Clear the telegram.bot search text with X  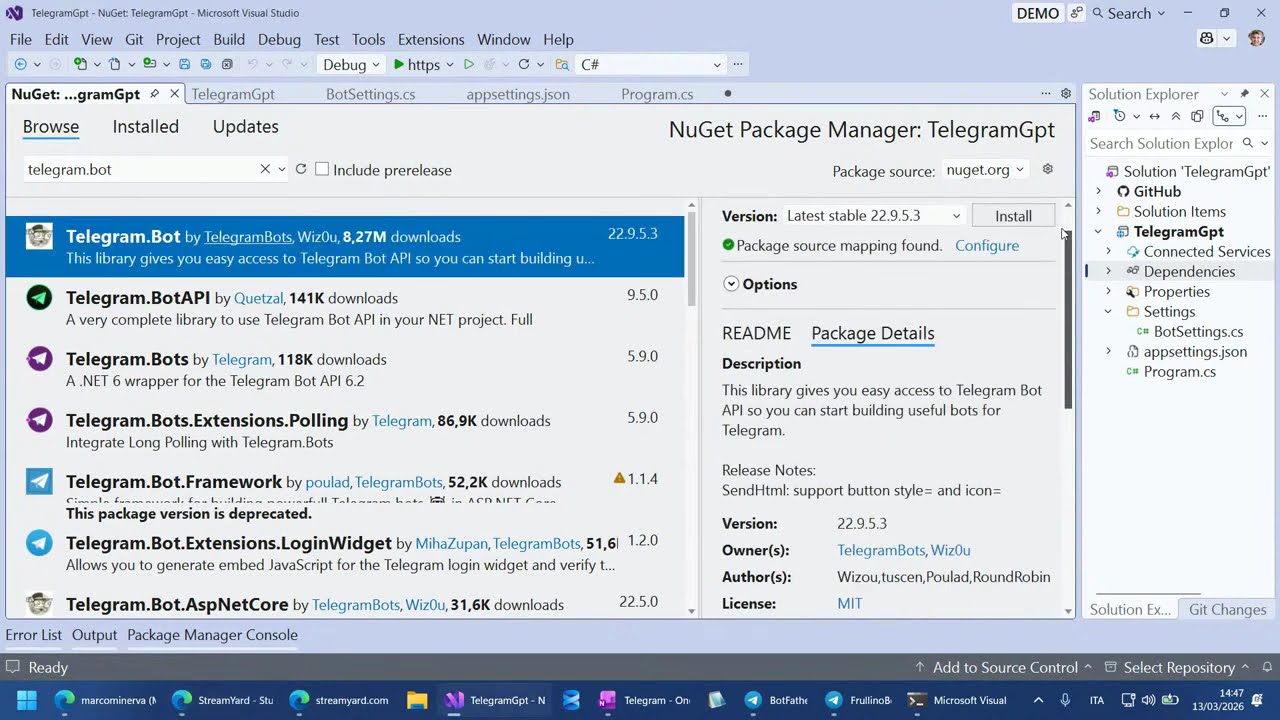(265, 169)
